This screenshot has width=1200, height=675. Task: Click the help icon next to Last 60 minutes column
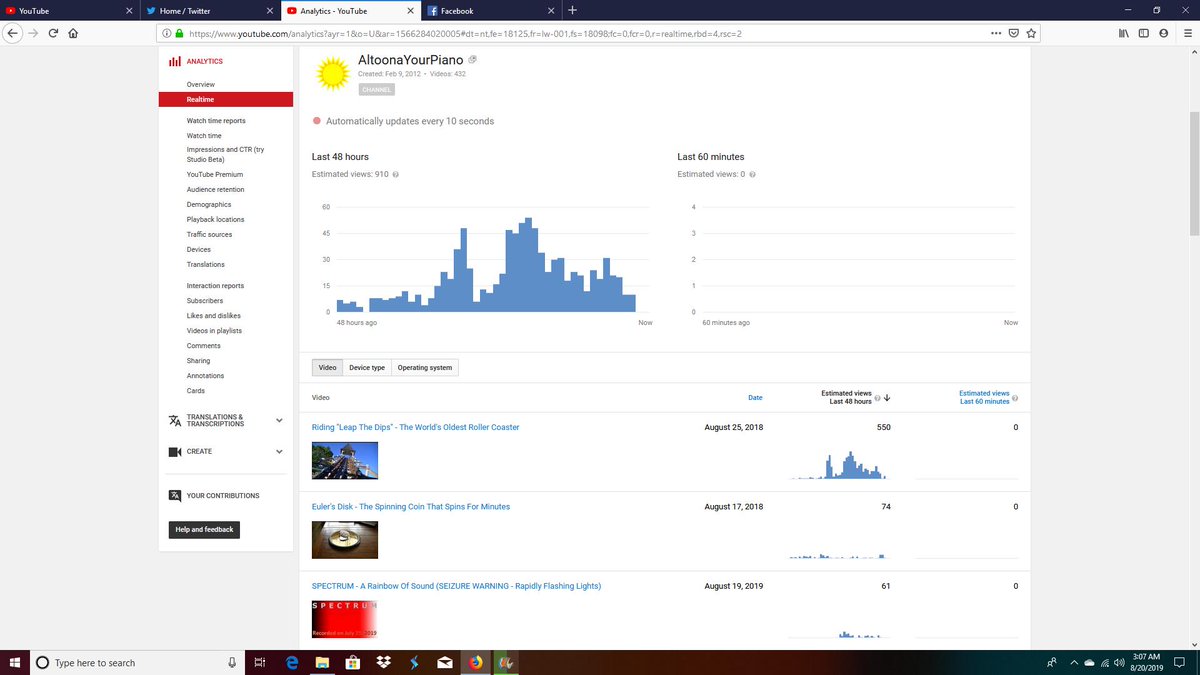[x=1015, y=398]
